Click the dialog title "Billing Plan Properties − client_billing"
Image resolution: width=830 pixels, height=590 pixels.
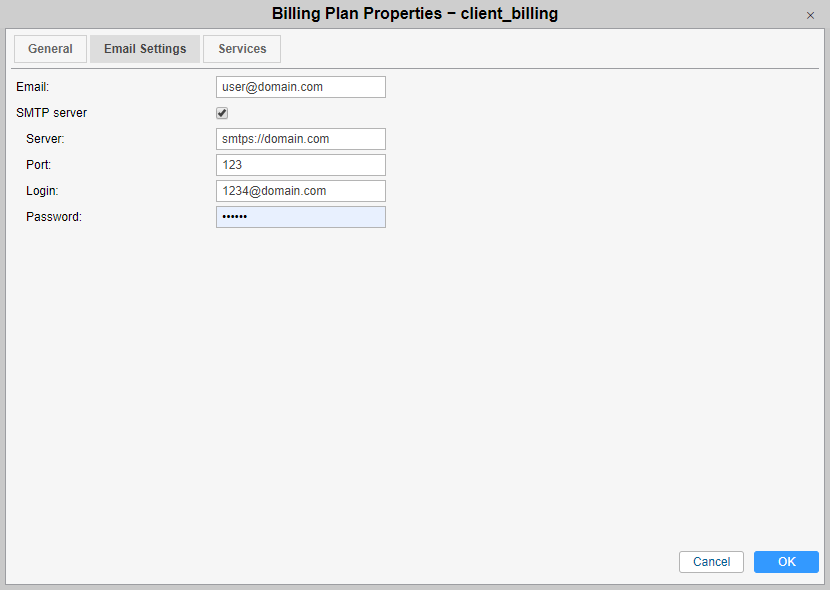click(x=414, y=13)
